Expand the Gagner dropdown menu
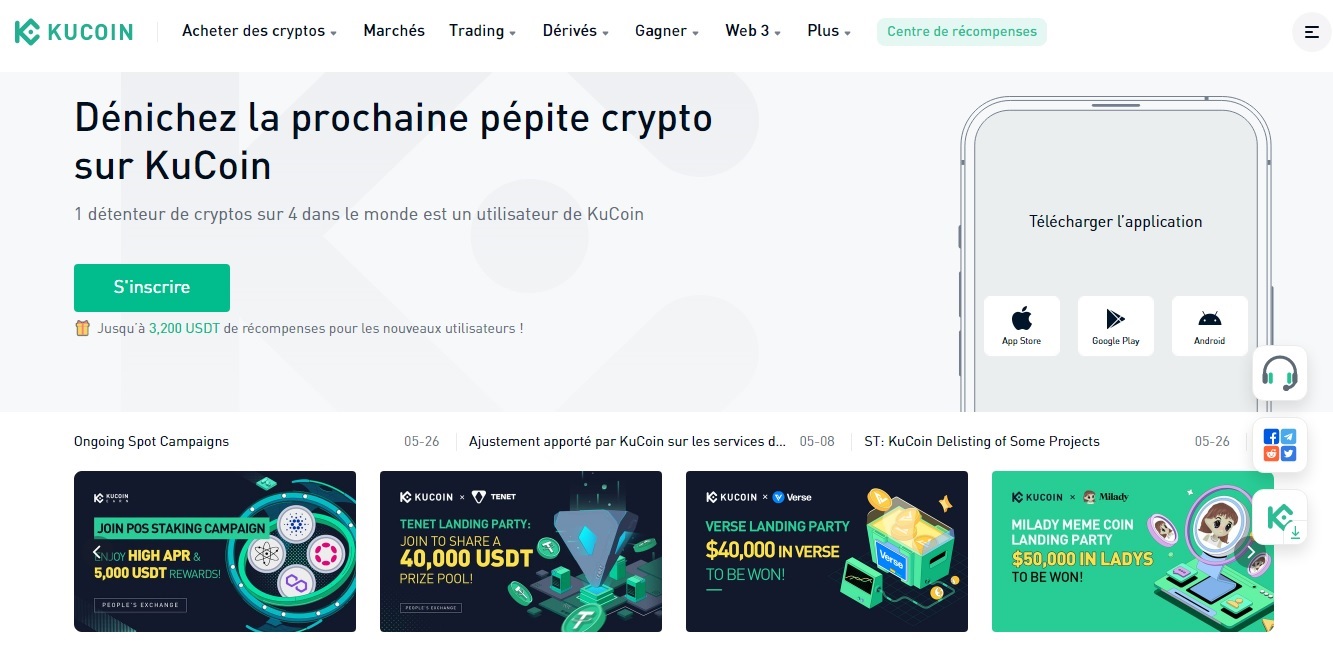1333x647 pixels. (x=667, y=31)
